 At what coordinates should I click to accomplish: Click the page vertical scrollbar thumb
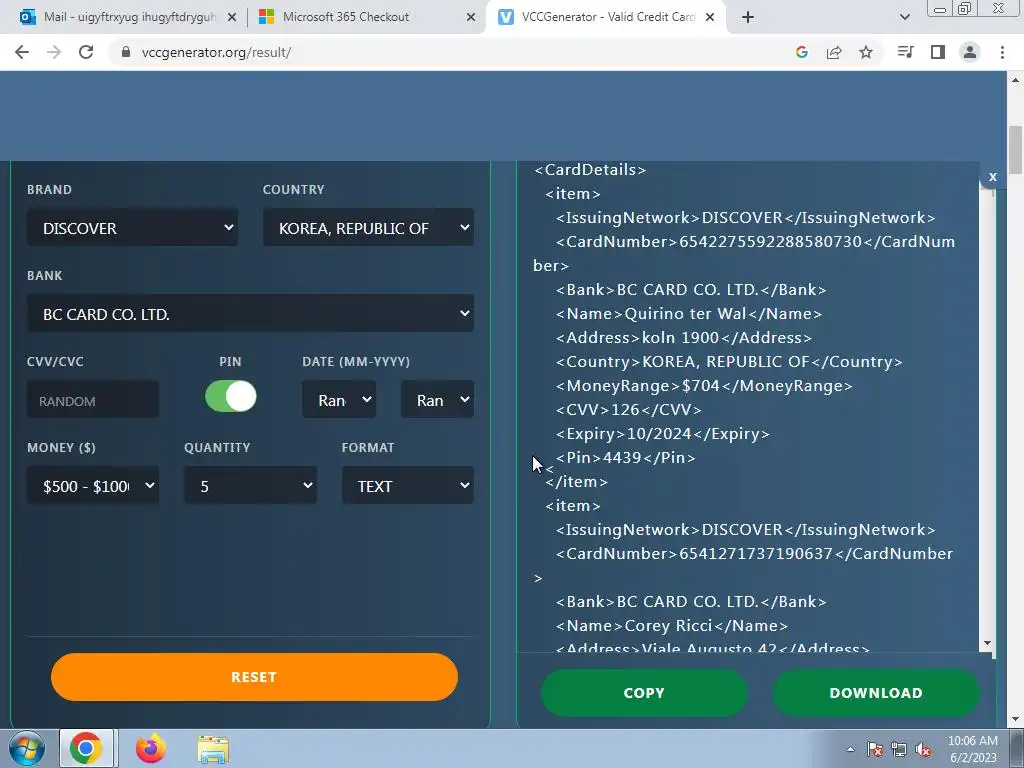(x=1016, y=150)
